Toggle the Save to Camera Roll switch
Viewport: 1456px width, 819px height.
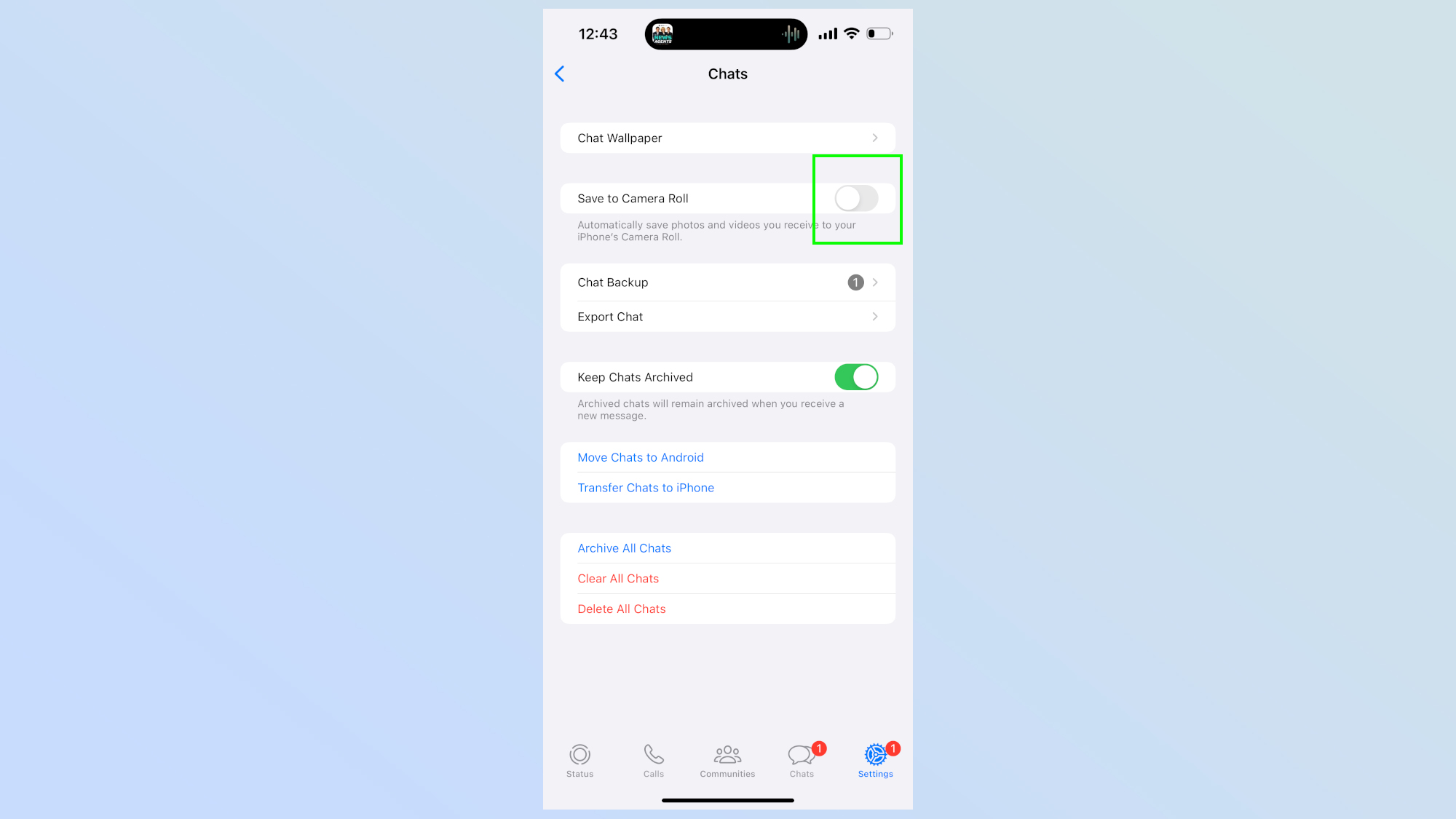(856, 197)
